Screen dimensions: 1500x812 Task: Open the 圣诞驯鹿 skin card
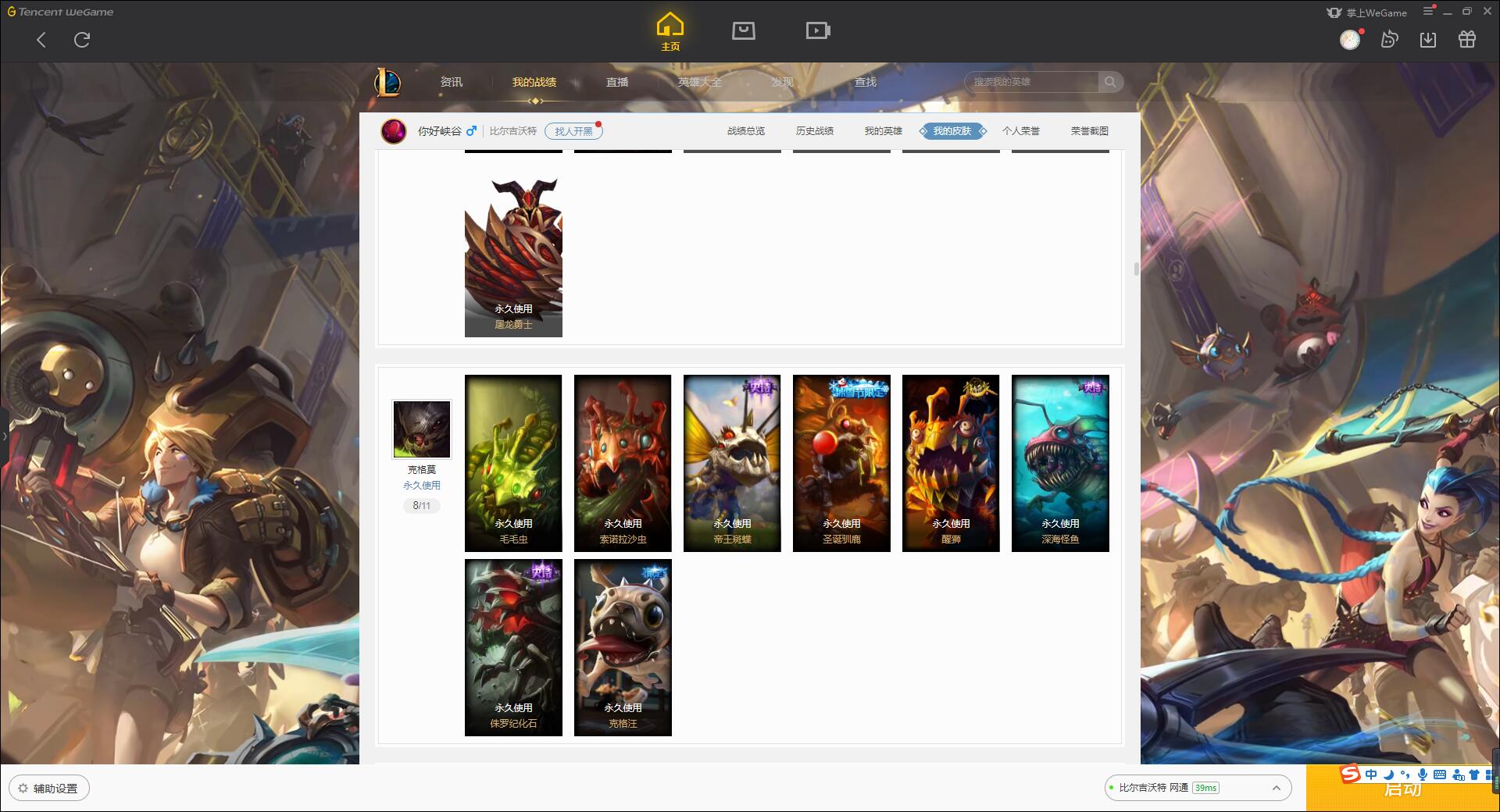[x=841, y=463]
